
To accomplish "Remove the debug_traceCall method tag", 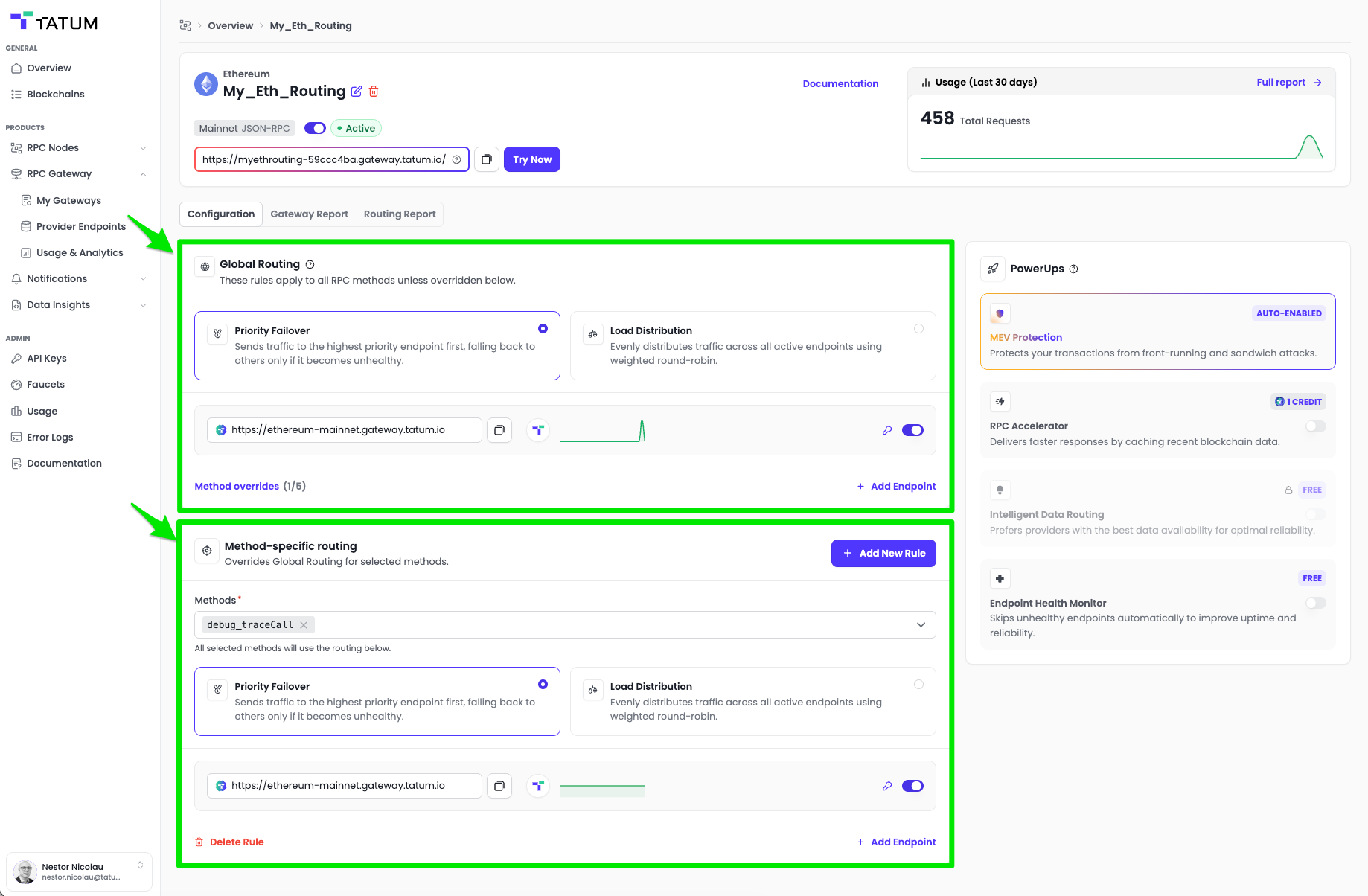I will click(304, 625).
